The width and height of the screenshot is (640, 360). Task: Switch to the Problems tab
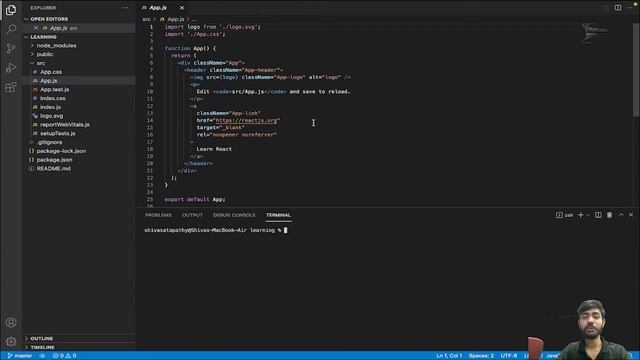click(158, 215)
